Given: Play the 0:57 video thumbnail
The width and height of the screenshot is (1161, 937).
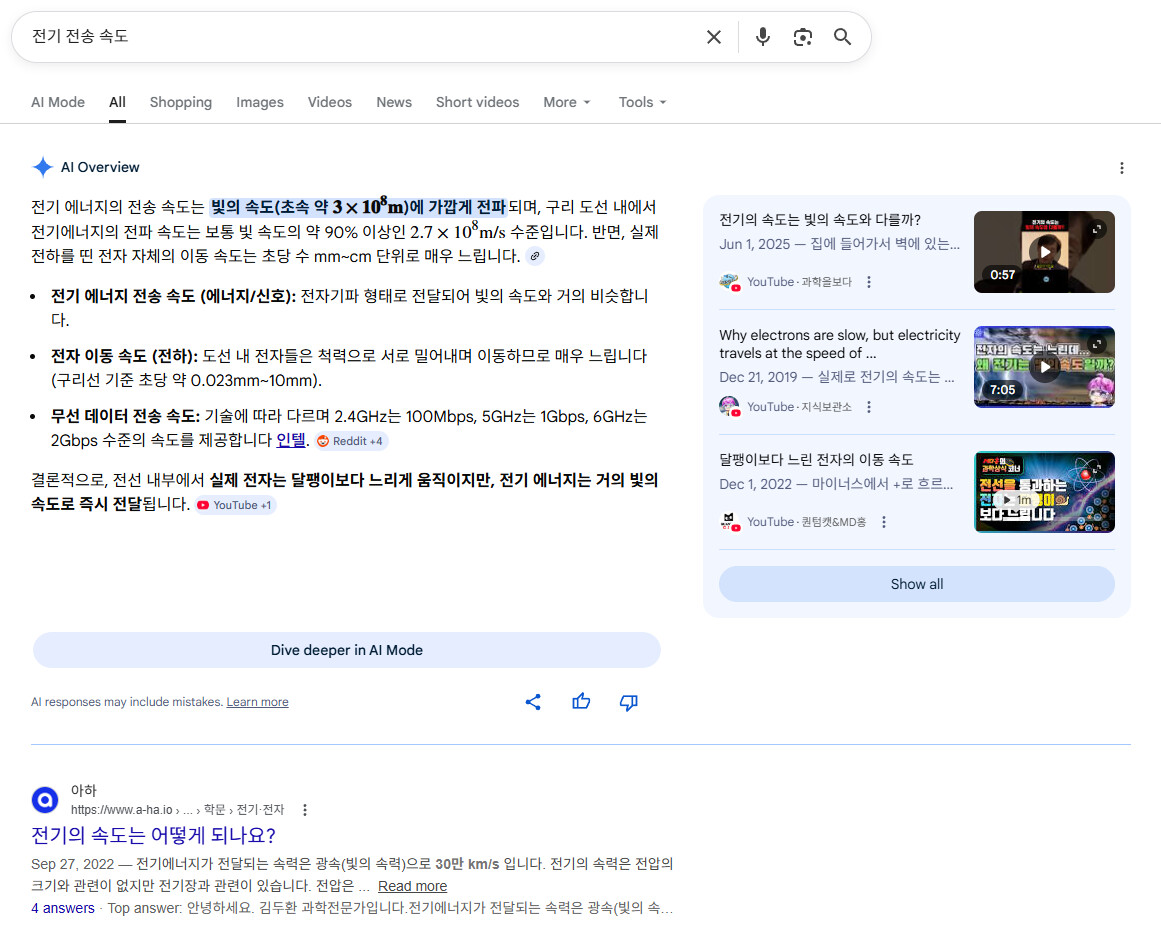Looking at the screenshot, I should pos(1044,252).
